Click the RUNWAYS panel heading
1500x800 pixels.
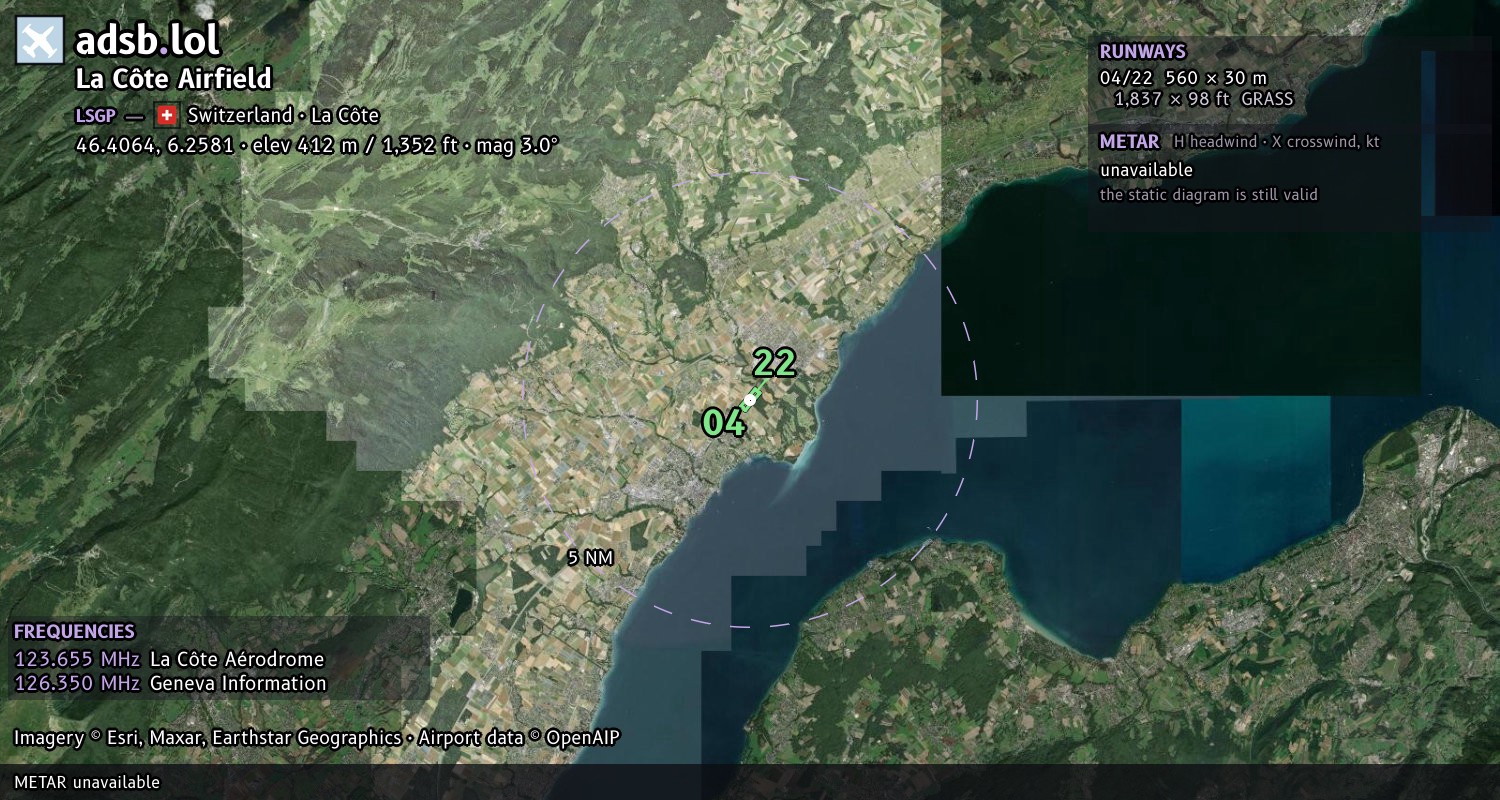point(1142,52)
